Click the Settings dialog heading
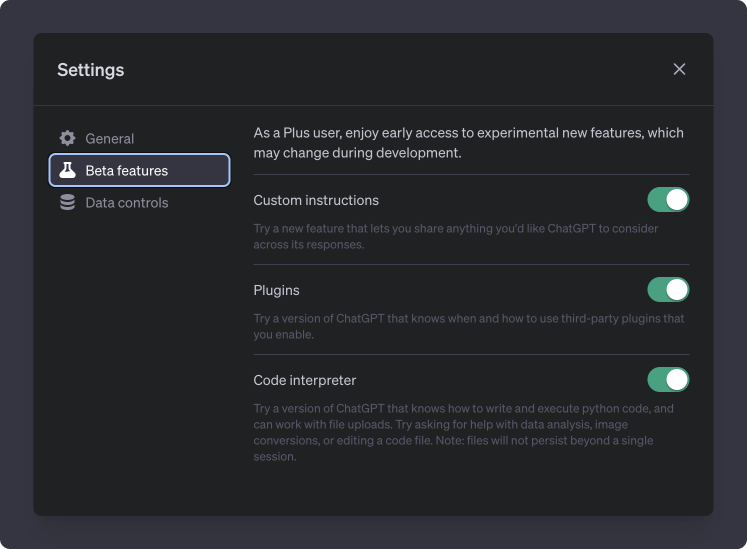The width and height of the screenshot is (747, 549). [x=91, y=70]
